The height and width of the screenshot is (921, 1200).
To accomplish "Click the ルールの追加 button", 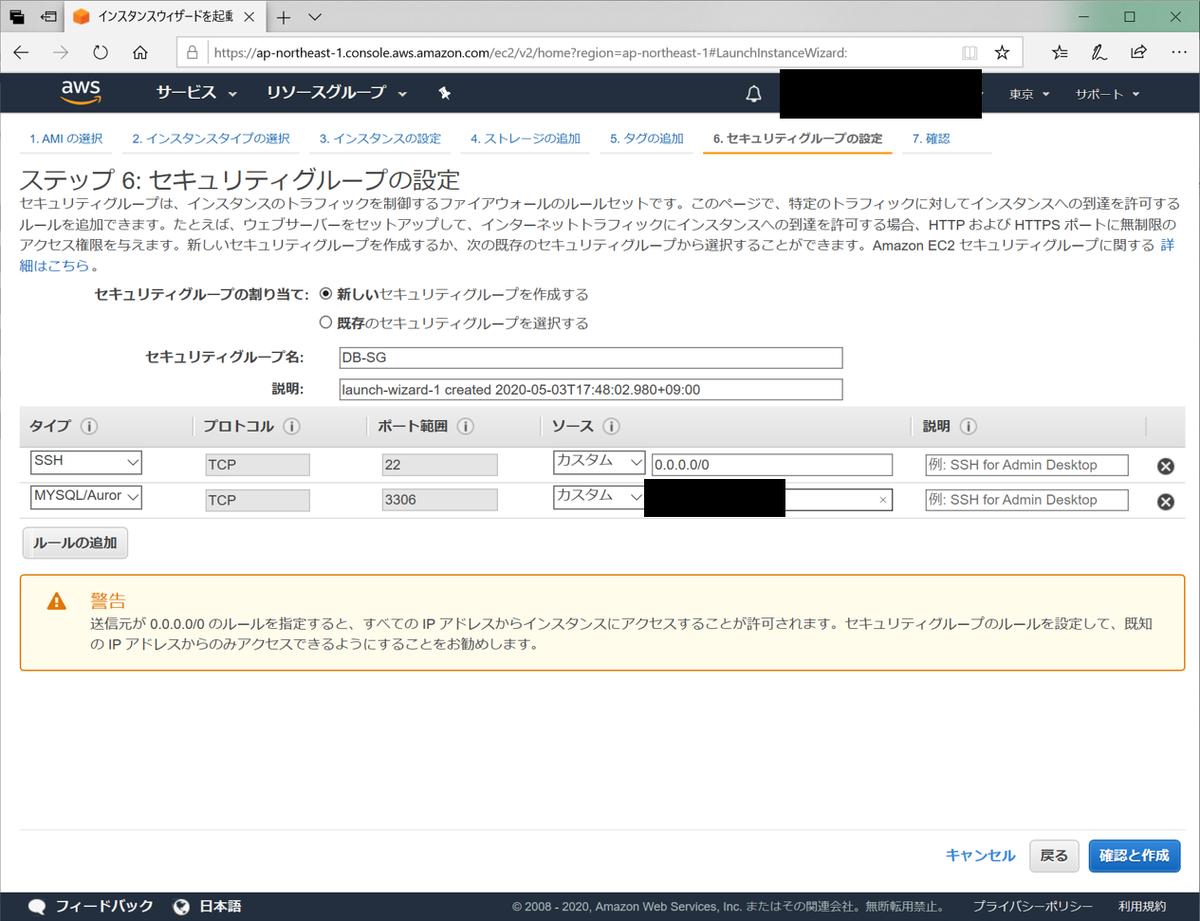I will click(x=74, y=542).
